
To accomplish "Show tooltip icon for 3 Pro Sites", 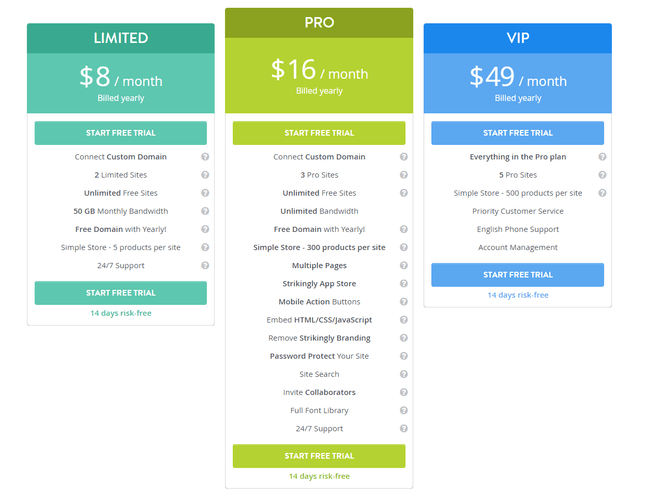I will (x=404, y=175).
